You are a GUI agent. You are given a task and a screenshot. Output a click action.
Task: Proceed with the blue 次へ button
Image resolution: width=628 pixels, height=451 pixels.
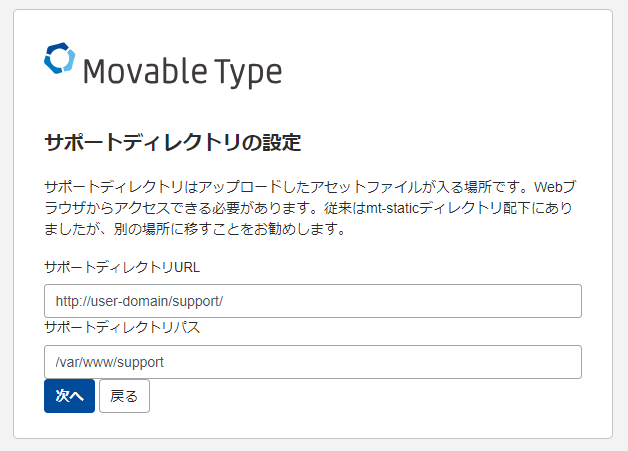[69, 396]
